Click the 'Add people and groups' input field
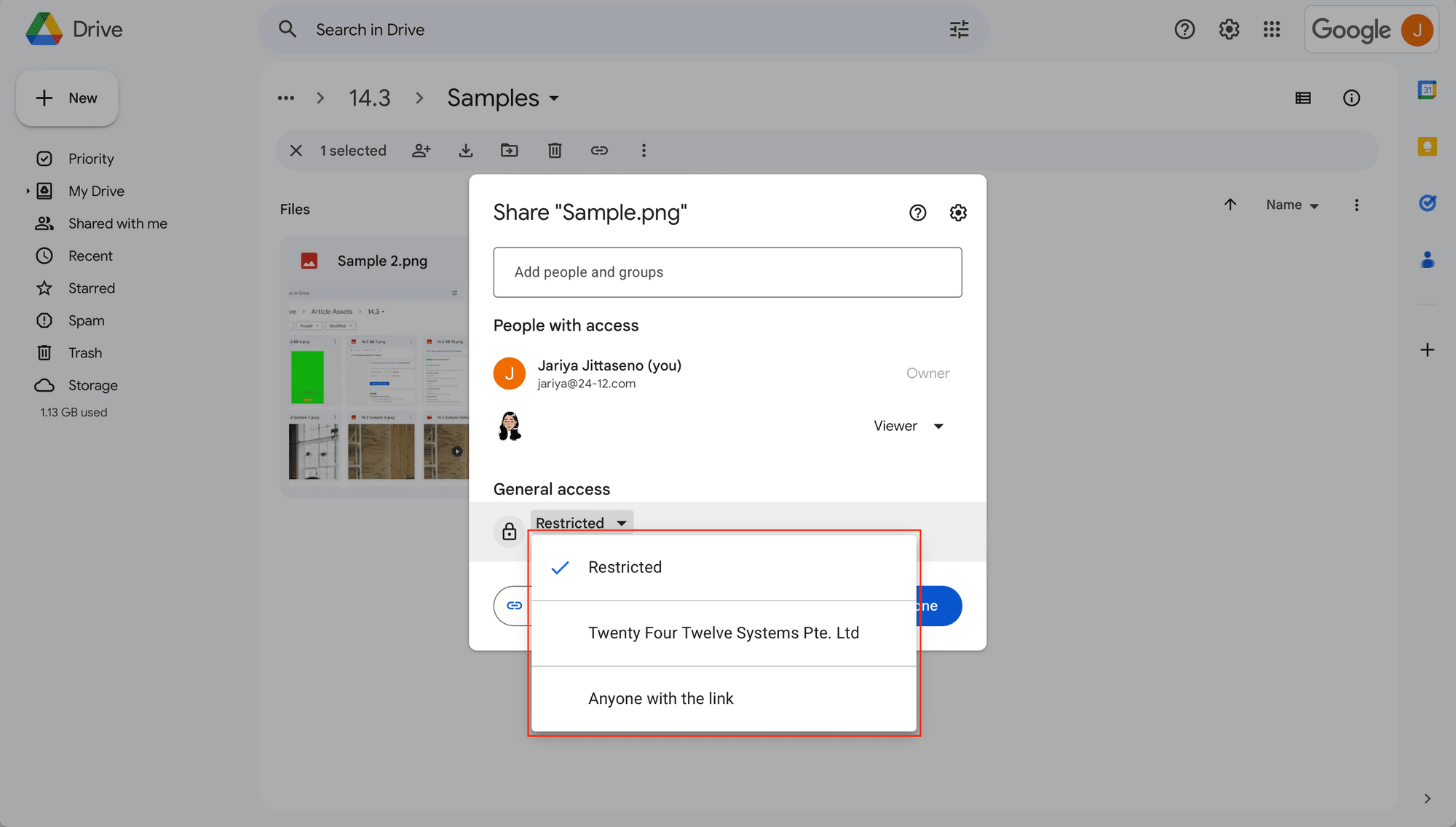Image resolution: width=1456 pixels, height=827 pixels. (x=728, y=272)
